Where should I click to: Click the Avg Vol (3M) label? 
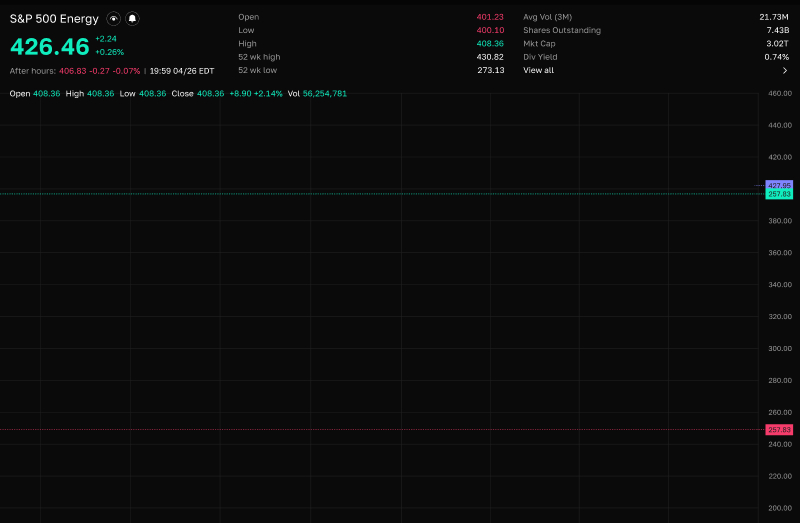(x=547, y=17)
